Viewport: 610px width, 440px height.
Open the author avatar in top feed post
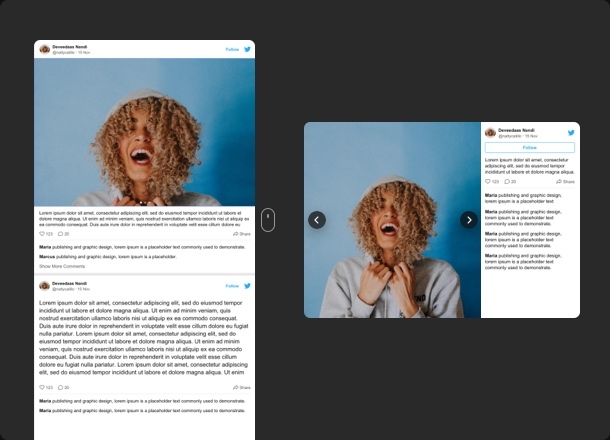[45, 48]
